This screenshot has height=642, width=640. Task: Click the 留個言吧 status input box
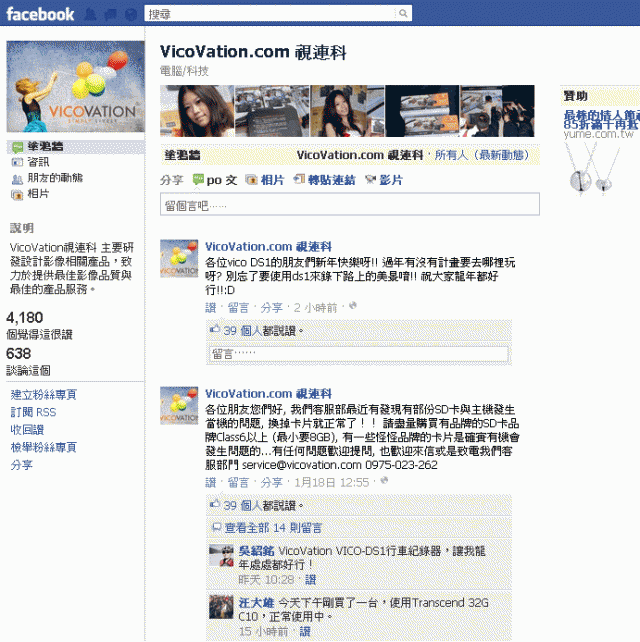click(350, 204)
